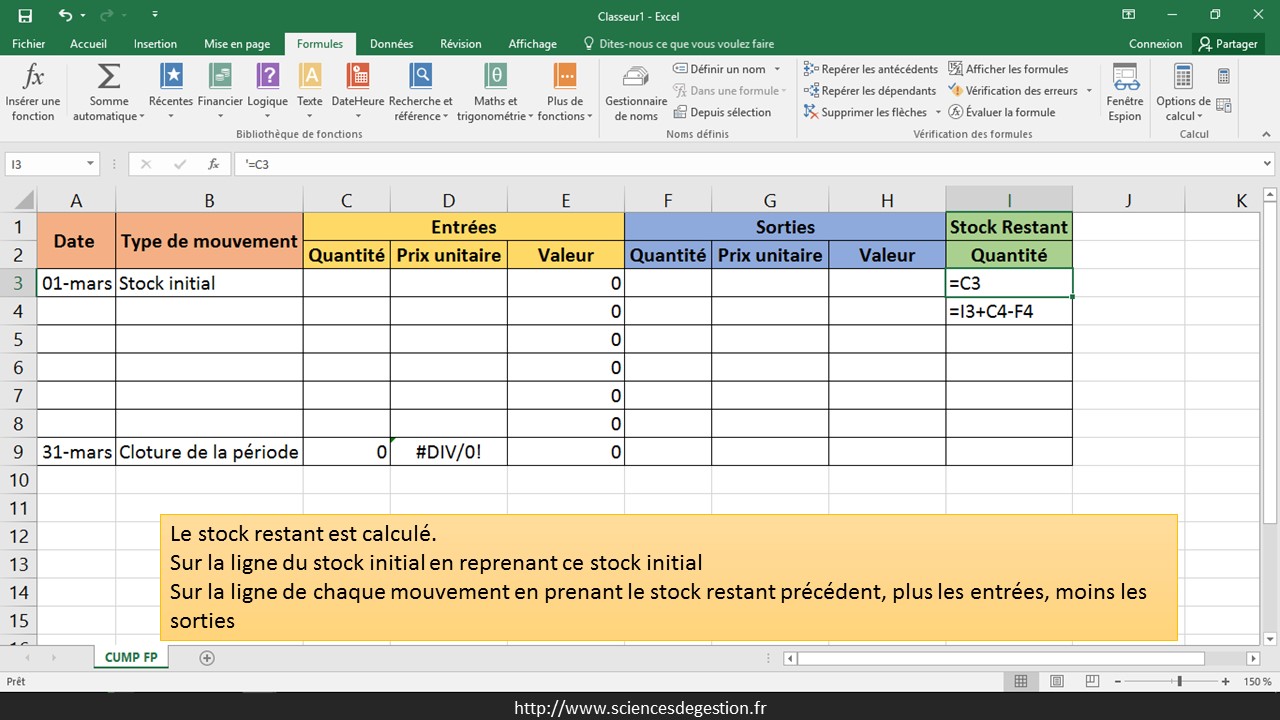
Task: Expand the Définir un nom dropdown arrow
Action: 776,69
